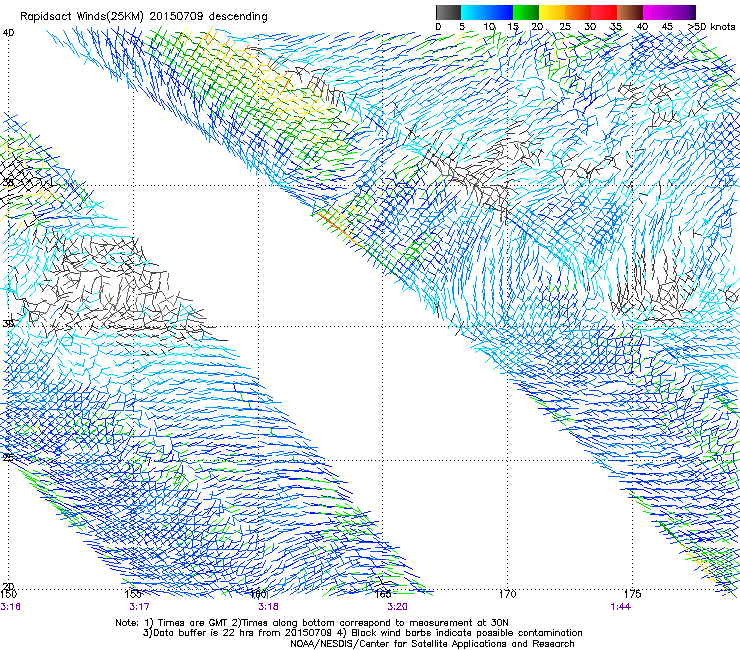This screenshot has width=740, height=650.
Task: Click the green 15-20 knots legend swatch
Action: pyautogui.click(x=526, y=12)
